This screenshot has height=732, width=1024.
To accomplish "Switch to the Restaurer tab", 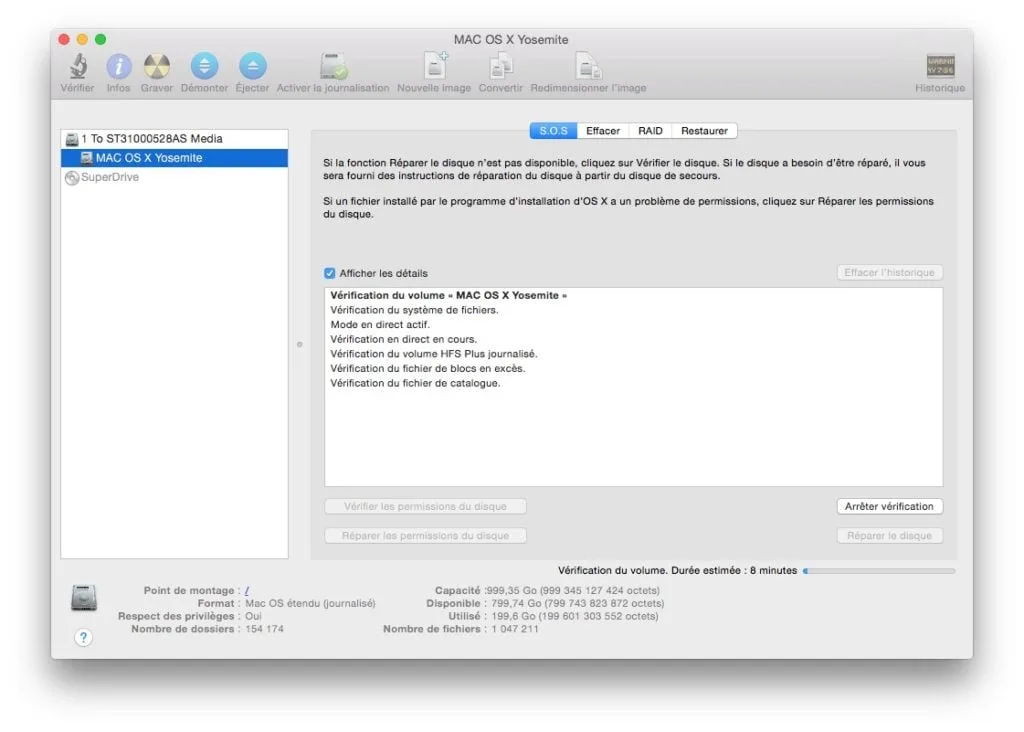I will pos(705,131).
